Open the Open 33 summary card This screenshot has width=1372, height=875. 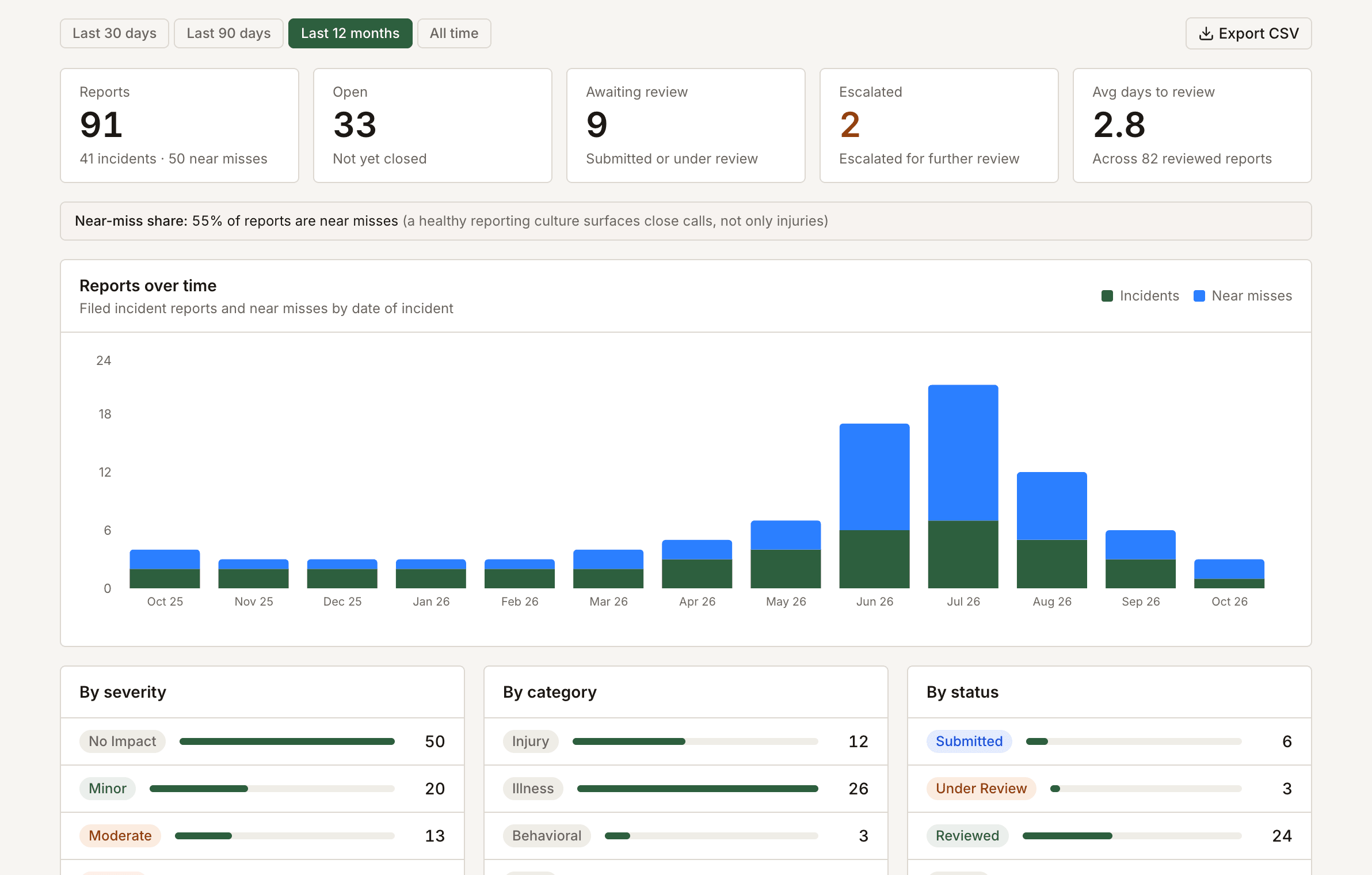(433, 125)
